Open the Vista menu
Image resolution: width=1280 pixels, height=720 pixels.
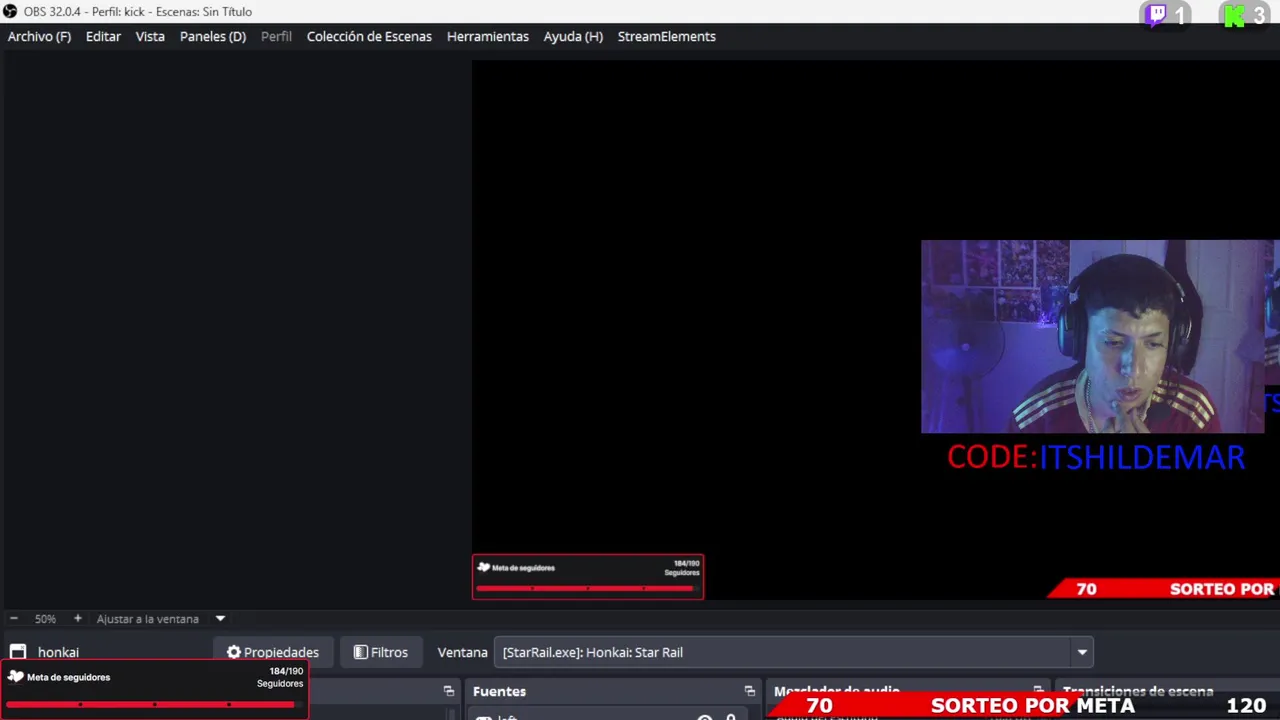pyautogui.click(x=150, y=36)
